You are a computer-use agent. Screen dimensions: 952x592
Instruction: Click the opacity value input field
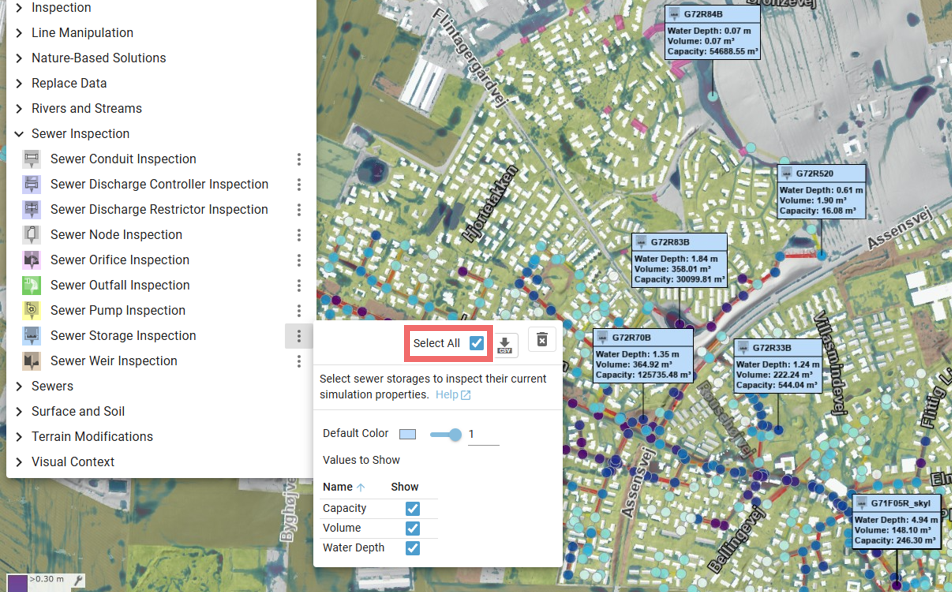[x=482, y=435]
